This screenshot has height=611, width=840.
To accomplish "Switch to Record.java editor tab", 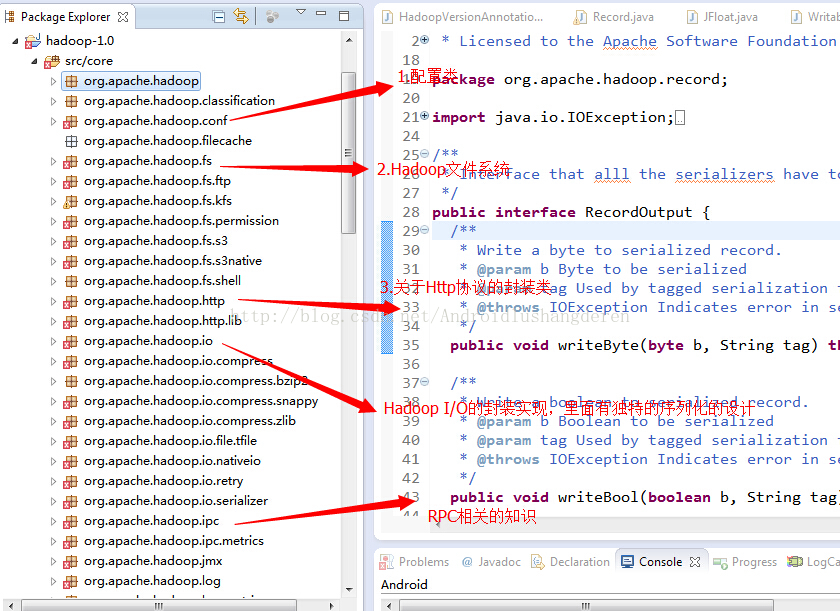I will 614,17.
